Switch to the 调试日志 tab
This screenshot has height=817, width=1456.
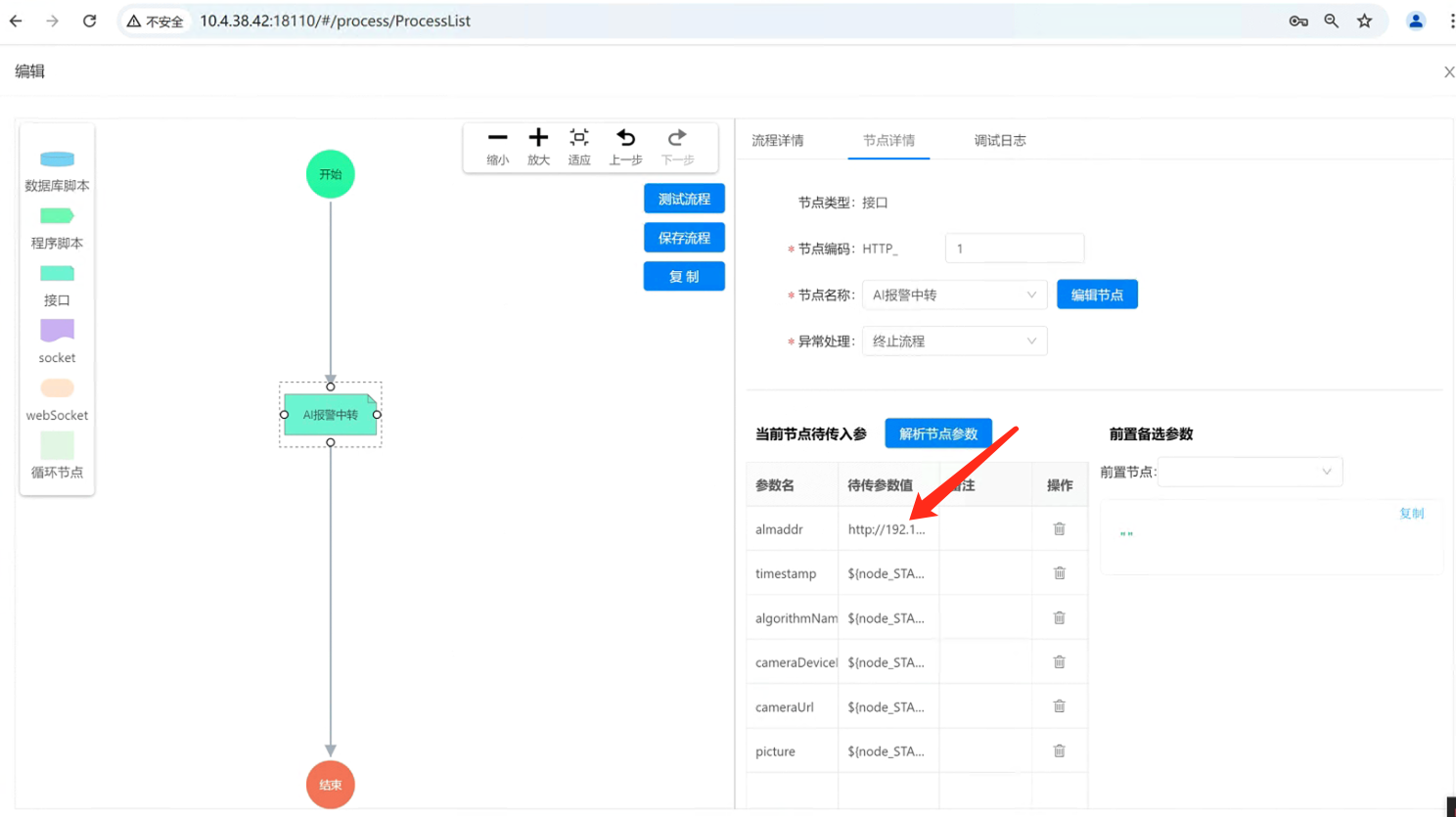[x=1000, y=141]
